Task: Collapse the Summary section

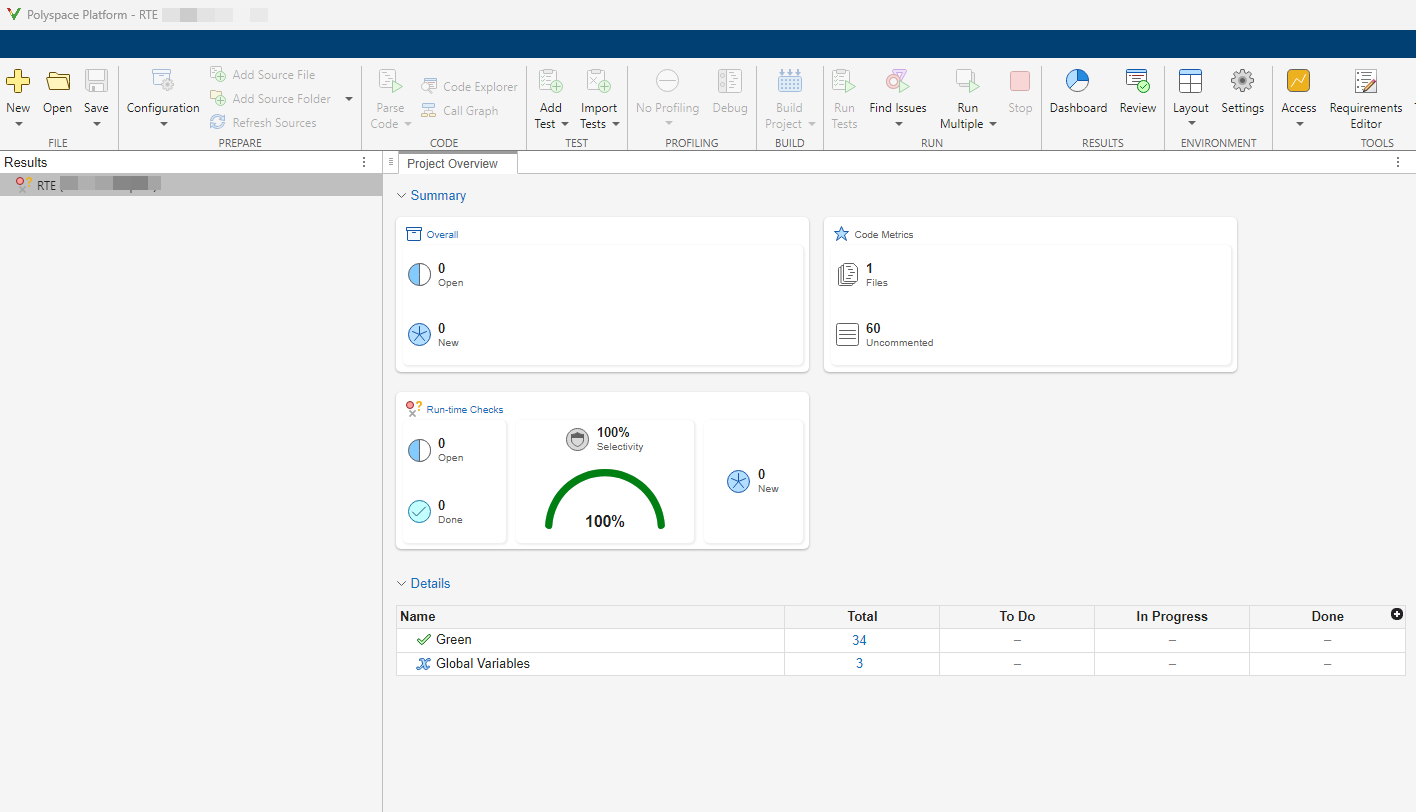Action: [x=401, y=196]
